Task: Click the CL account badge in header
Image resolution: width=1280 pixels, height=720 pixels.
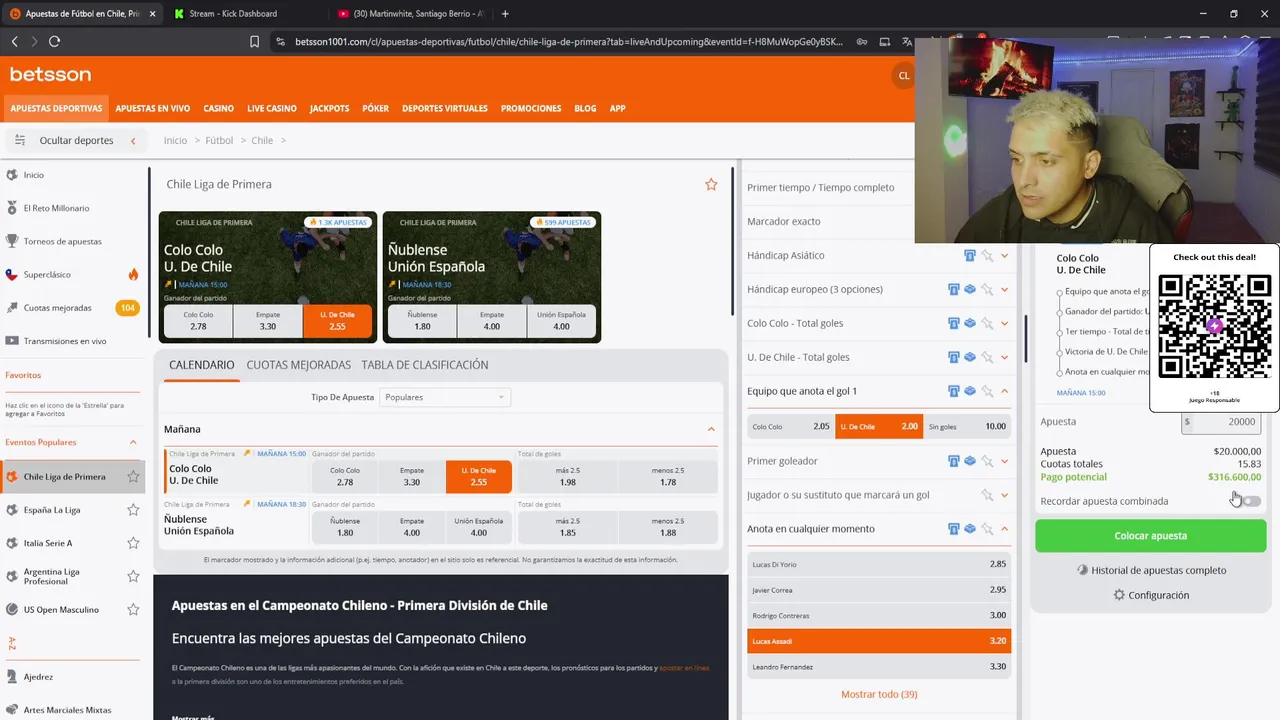Action: point(903,76)
